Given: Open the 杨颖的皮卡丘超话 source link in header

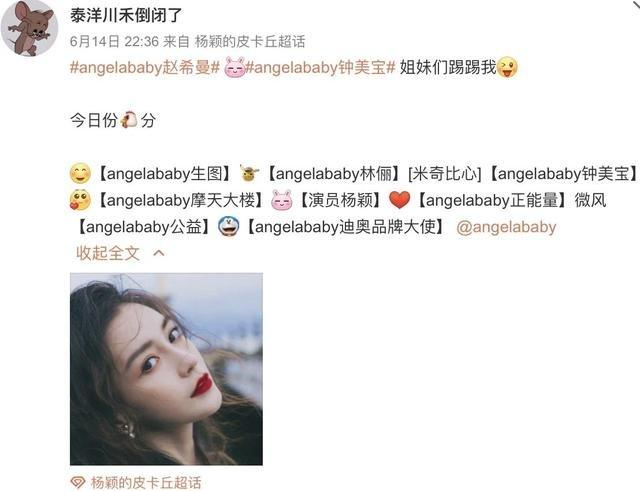Looking at the screenshot, I should tap(250, 41).
